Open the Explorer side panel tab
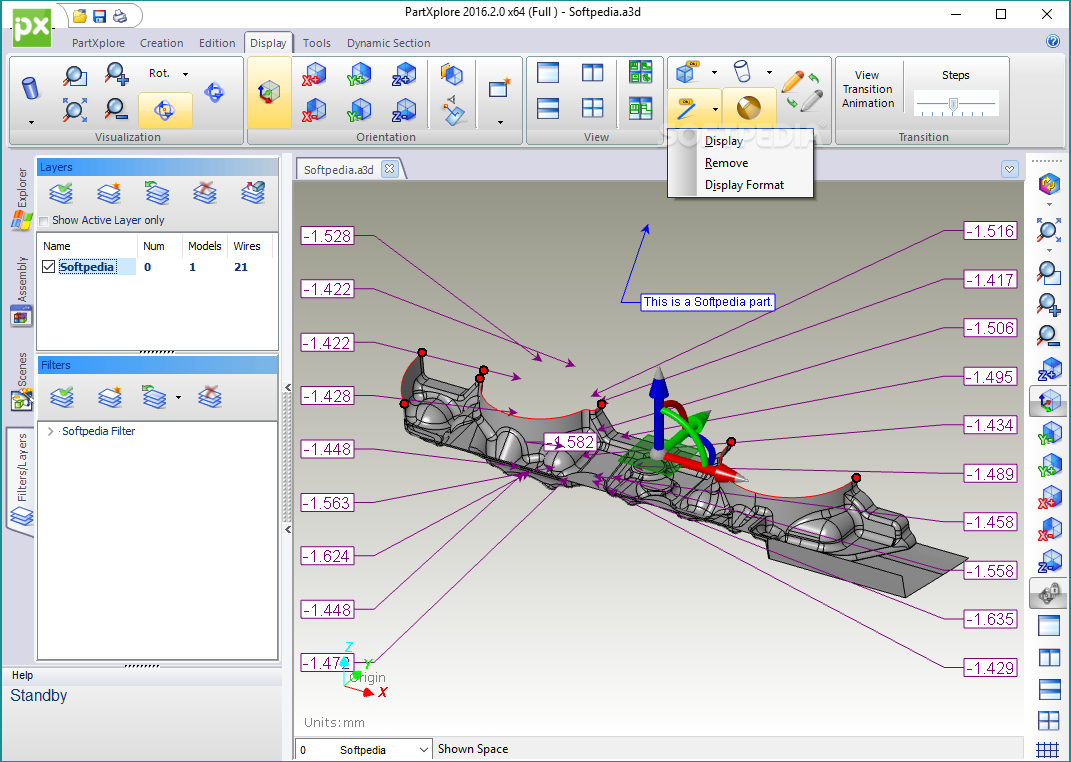 (x=22, y=198)
